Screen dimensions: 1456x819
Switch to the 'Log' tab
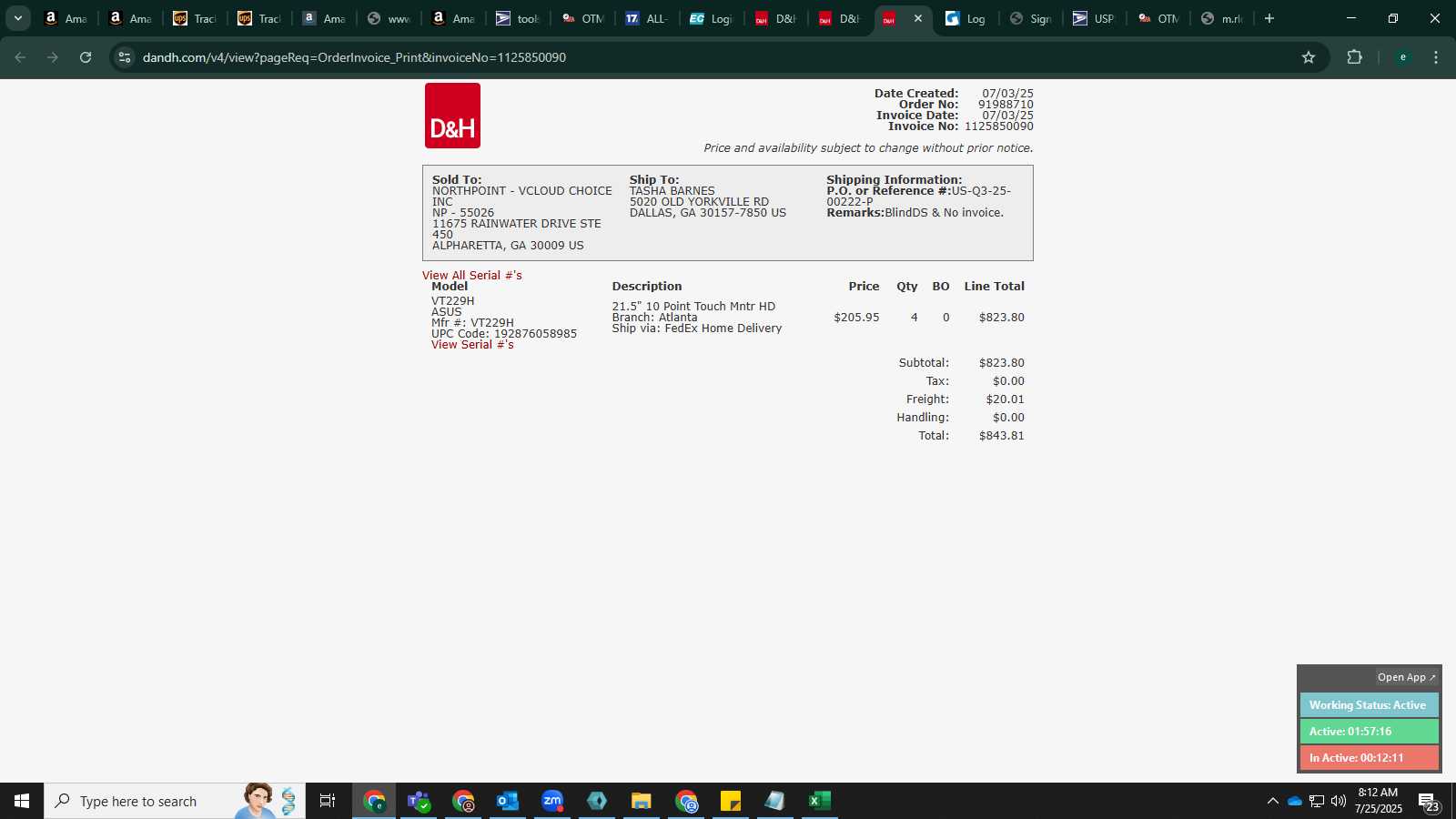pos(966,18)
